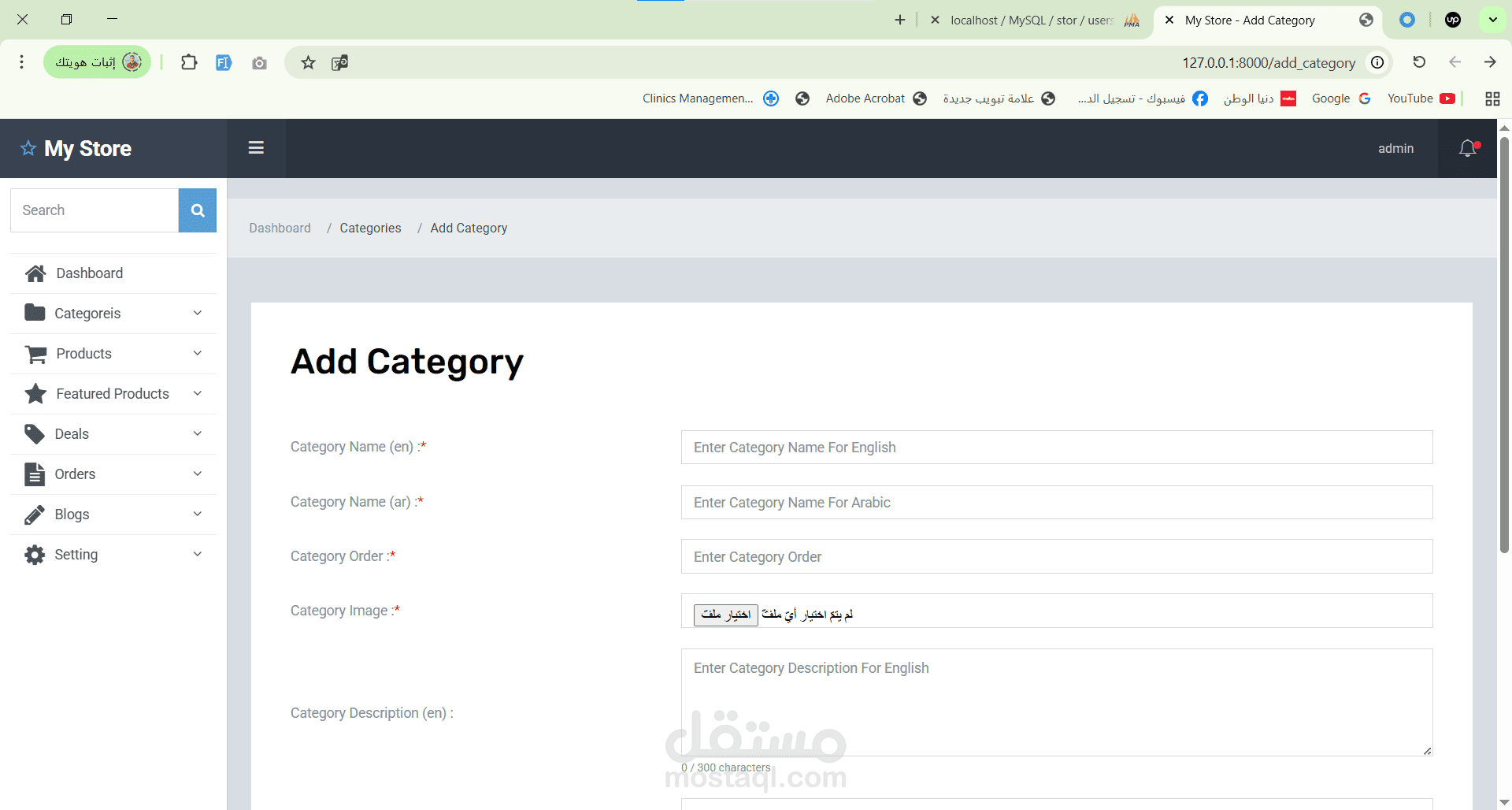Open the YouTube bookmark
This screenshot has height=810, width=1512.
[1421, 98]
